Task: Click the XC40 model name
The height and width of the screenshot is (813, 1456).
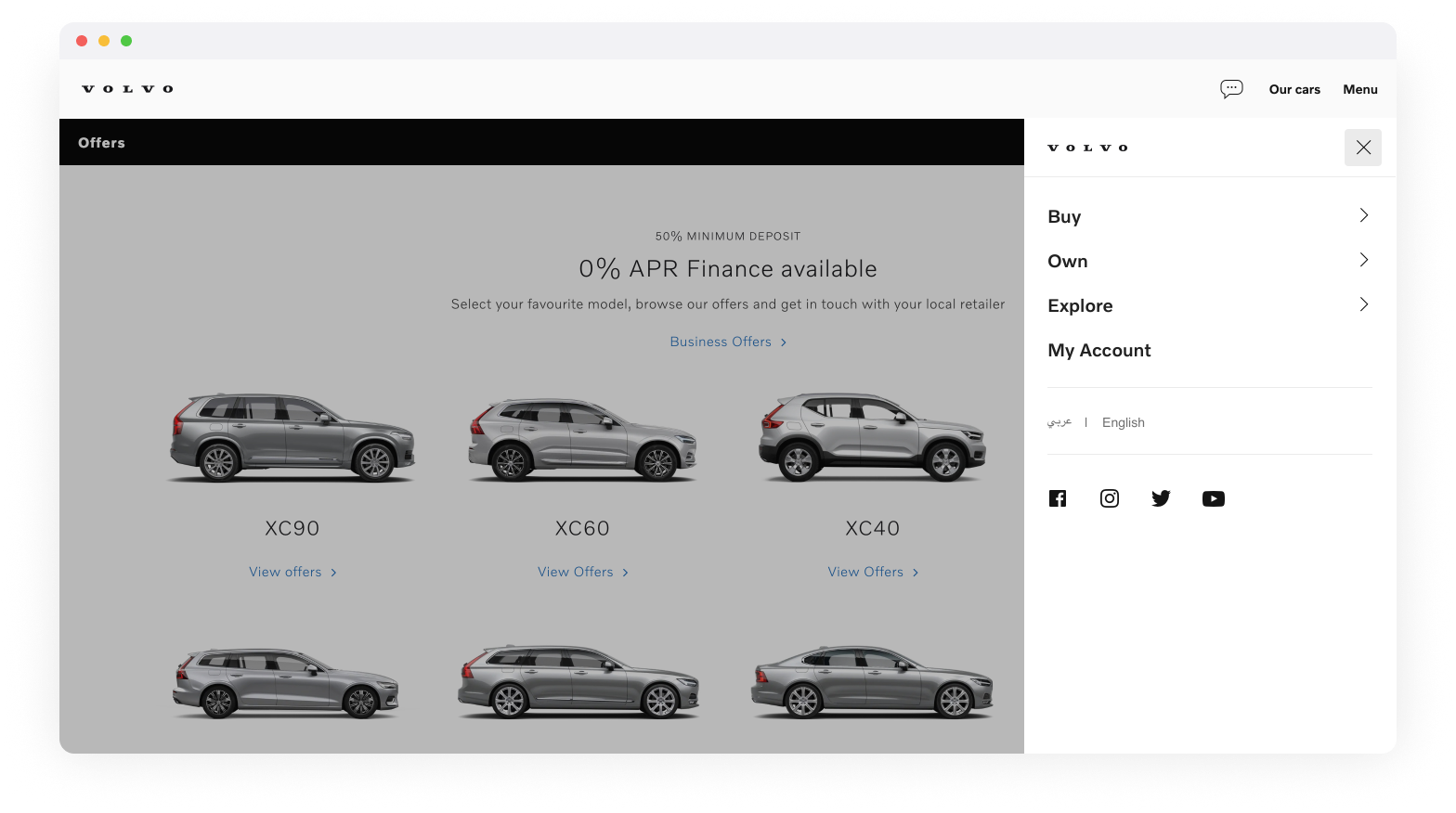Action: pos(873,528)
